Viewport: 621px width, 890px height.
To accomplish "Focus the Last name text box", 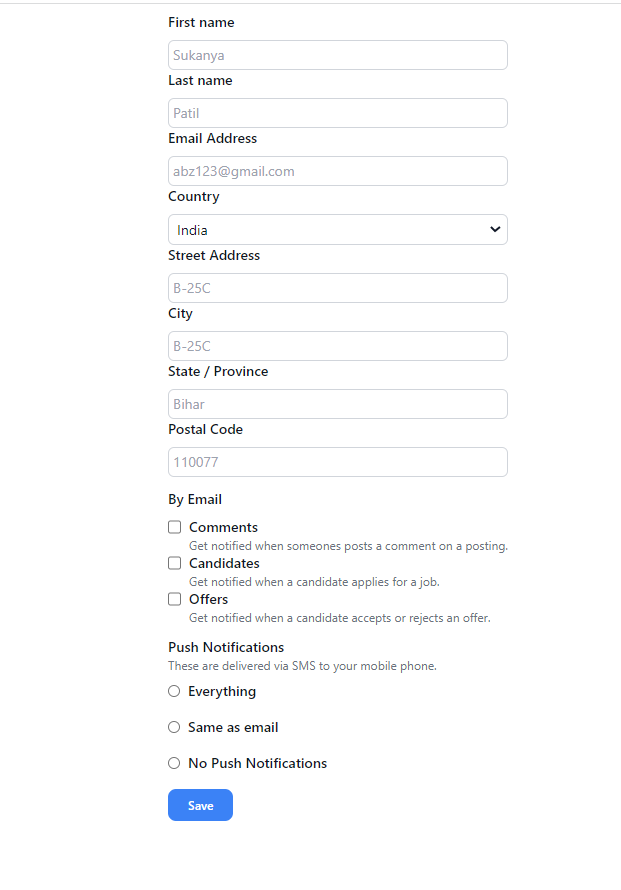I will point(338,113).
